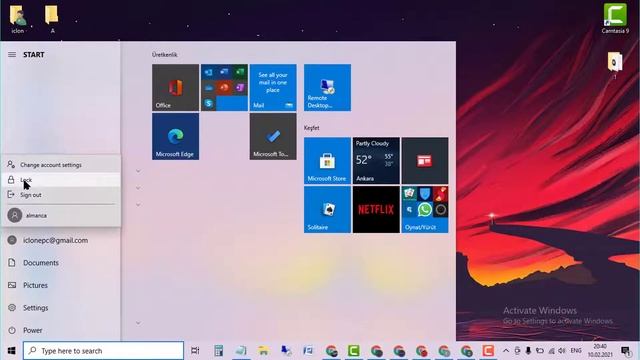640x360 pixels.
Task: Select Lock from the account menu
Action: click(61, 180)
